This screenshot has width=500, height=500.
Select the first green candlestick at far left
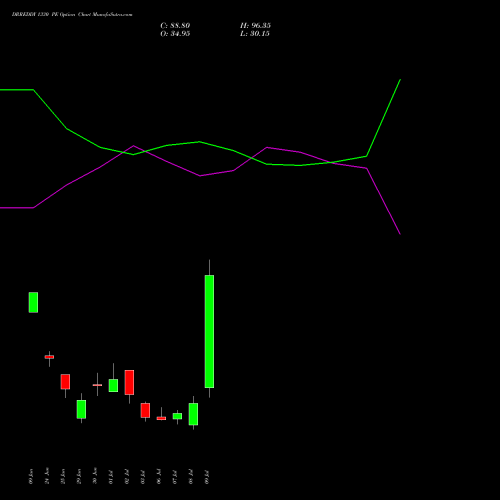33,302
